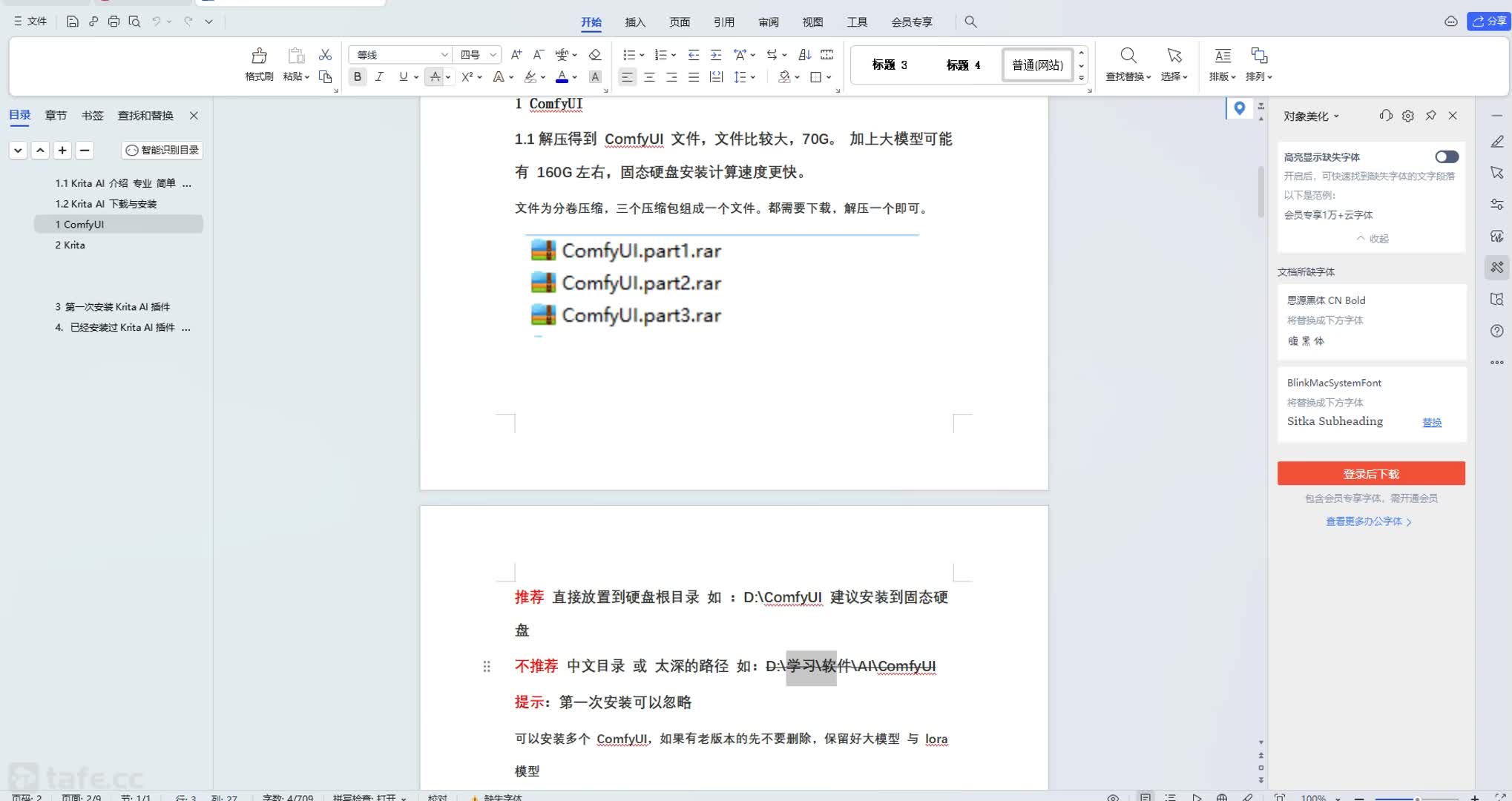This screenshot has height=801, width=1512.
Task: Click the 登录后下载 button
Action: pos(1371,473)
